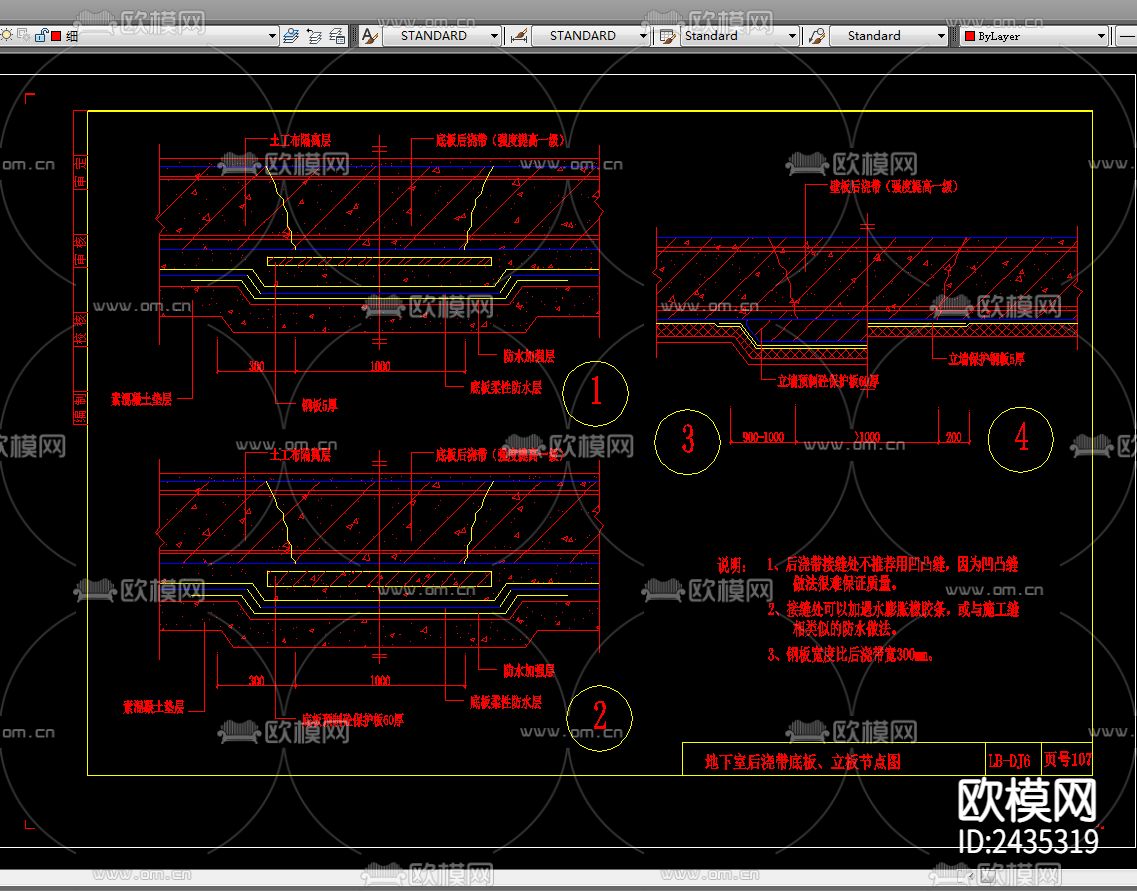Open the Table Style manager icon

(666, 36)
